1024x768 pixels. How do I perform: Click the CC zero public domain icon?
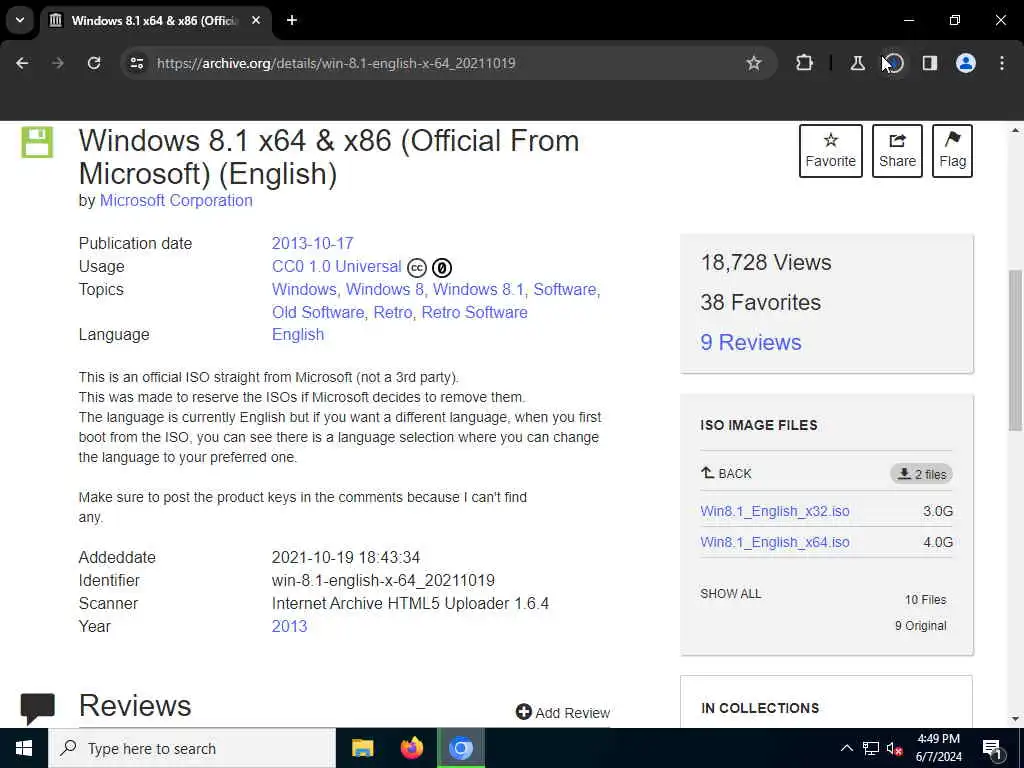click(x=441, y=268)
